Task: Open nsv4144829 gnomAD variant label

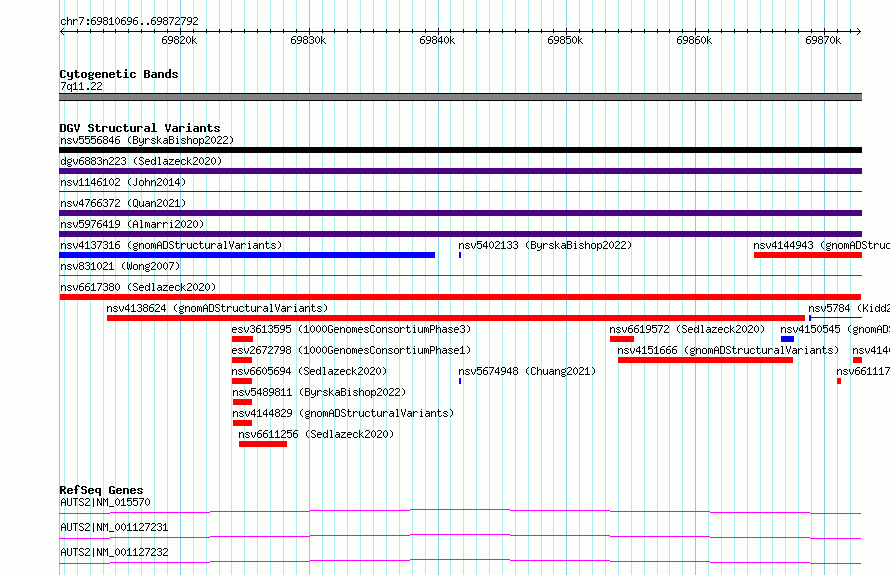Action: coord(343,413)
